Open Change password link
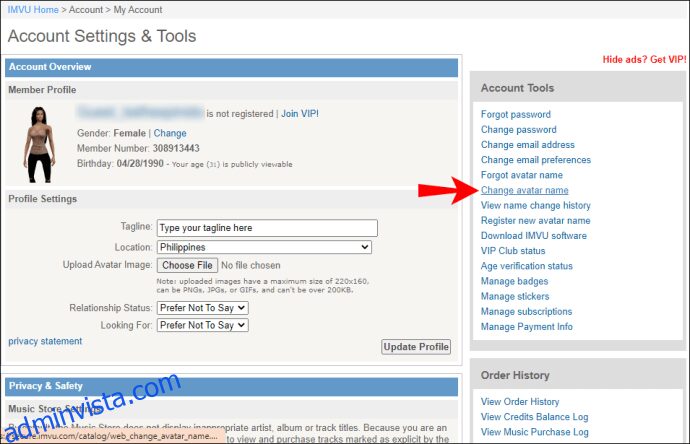This screenshot has height=444, width=690. (x=519, y=130)
